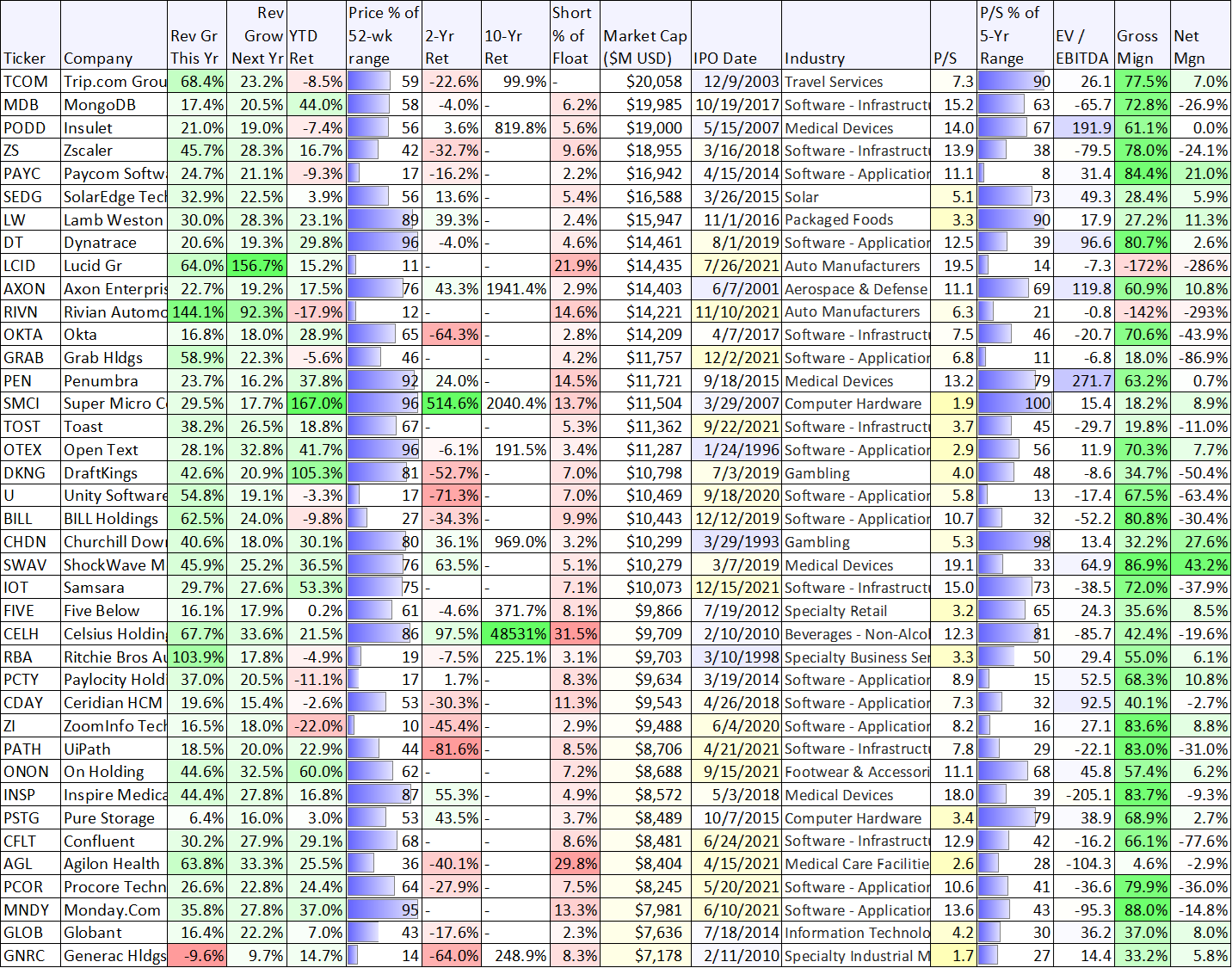This screenshot has height=968, width=1232.
Task: Click the Five Below company cell
Action: (x=114, y=611)
